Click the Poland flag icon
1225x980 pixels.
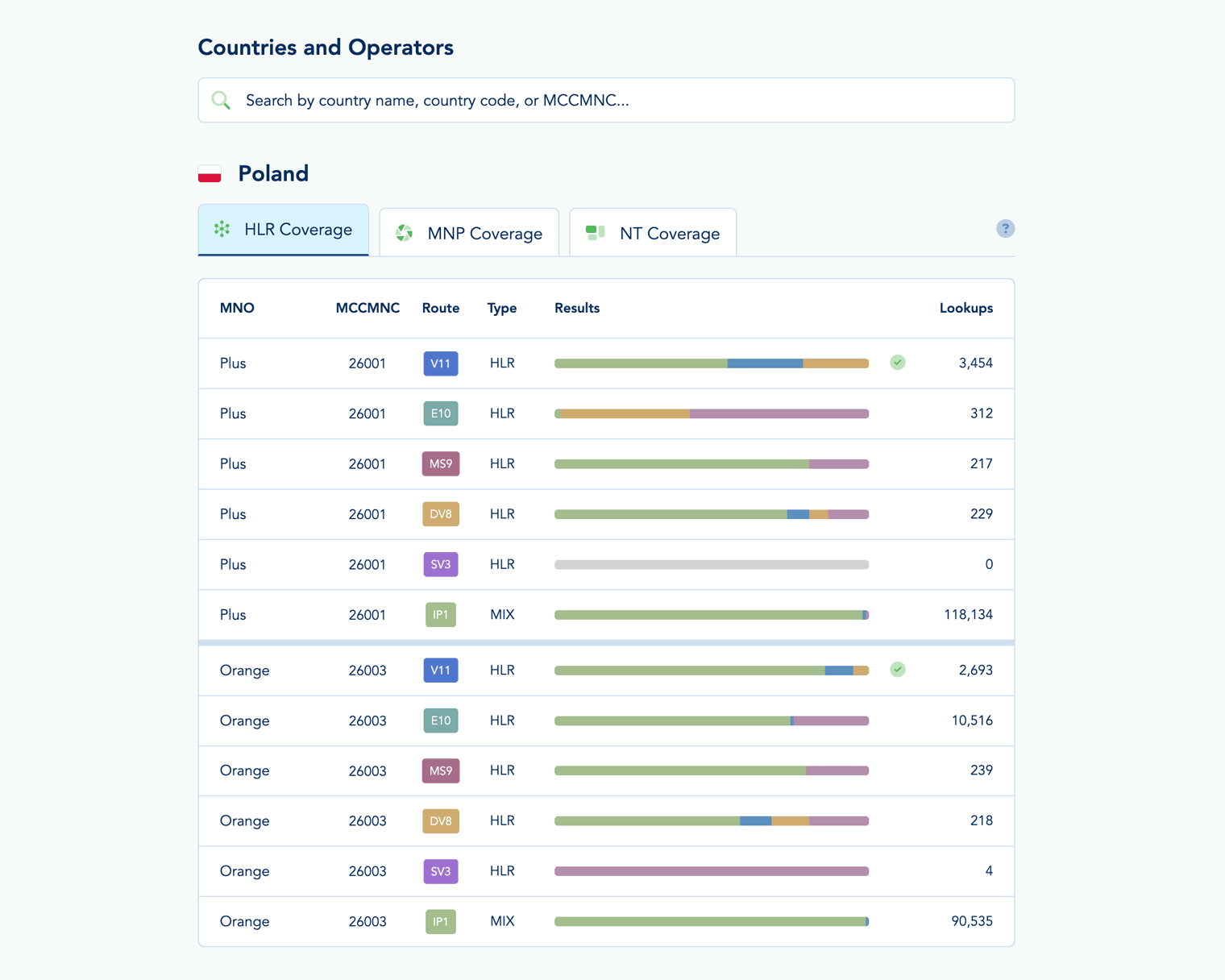click(210, 174)
